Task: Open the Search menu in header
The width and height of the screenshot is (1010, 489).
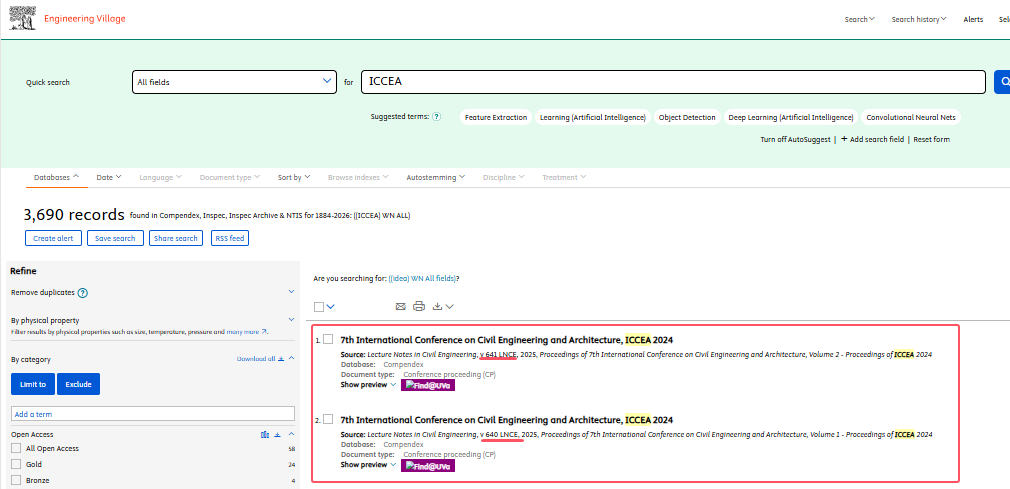Action: tap(859, 19)
